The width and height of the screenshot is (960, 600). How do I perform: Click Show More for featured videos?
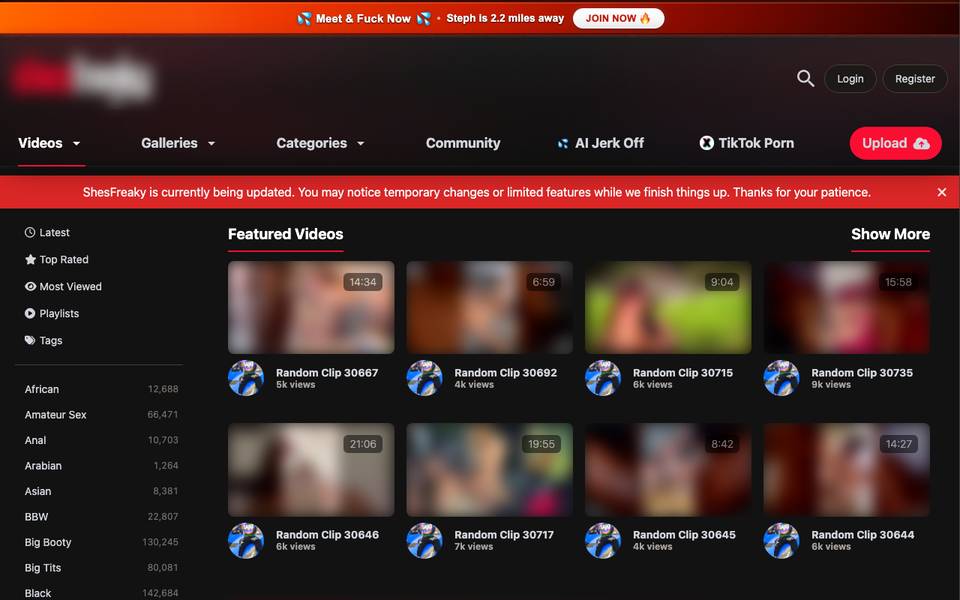coord(890,234)
